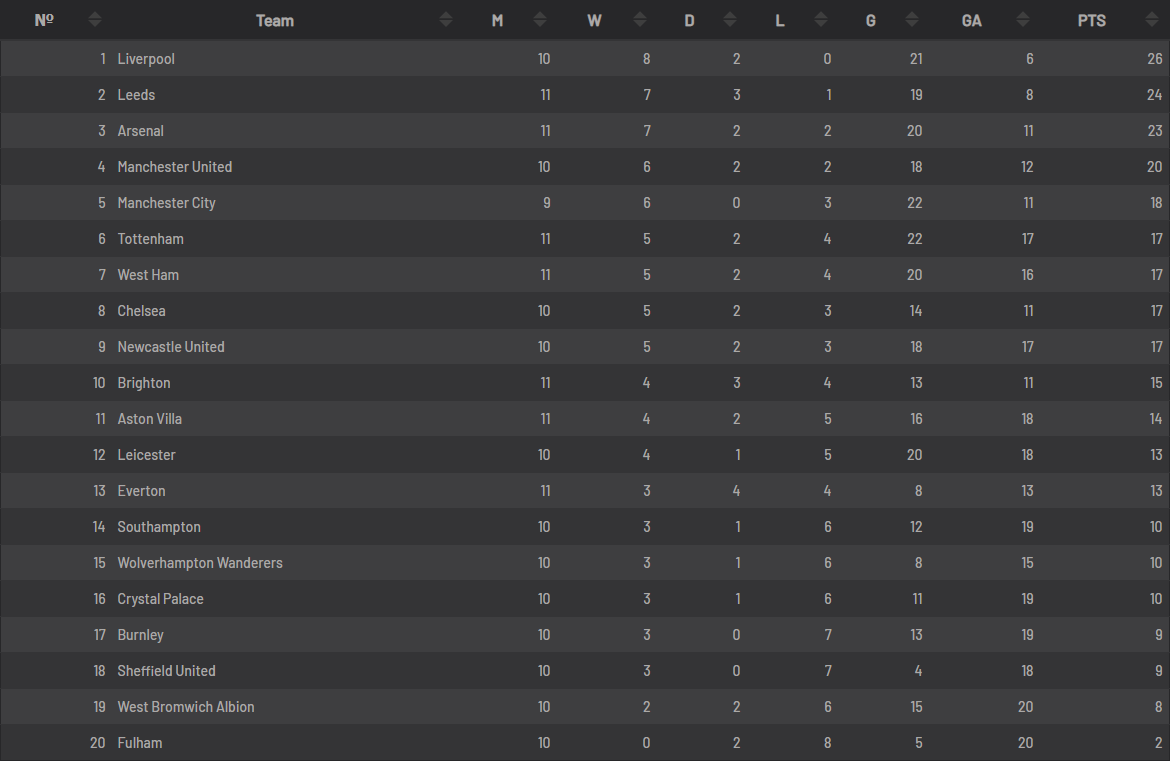Sort by matches played (M) arrows

539,20
